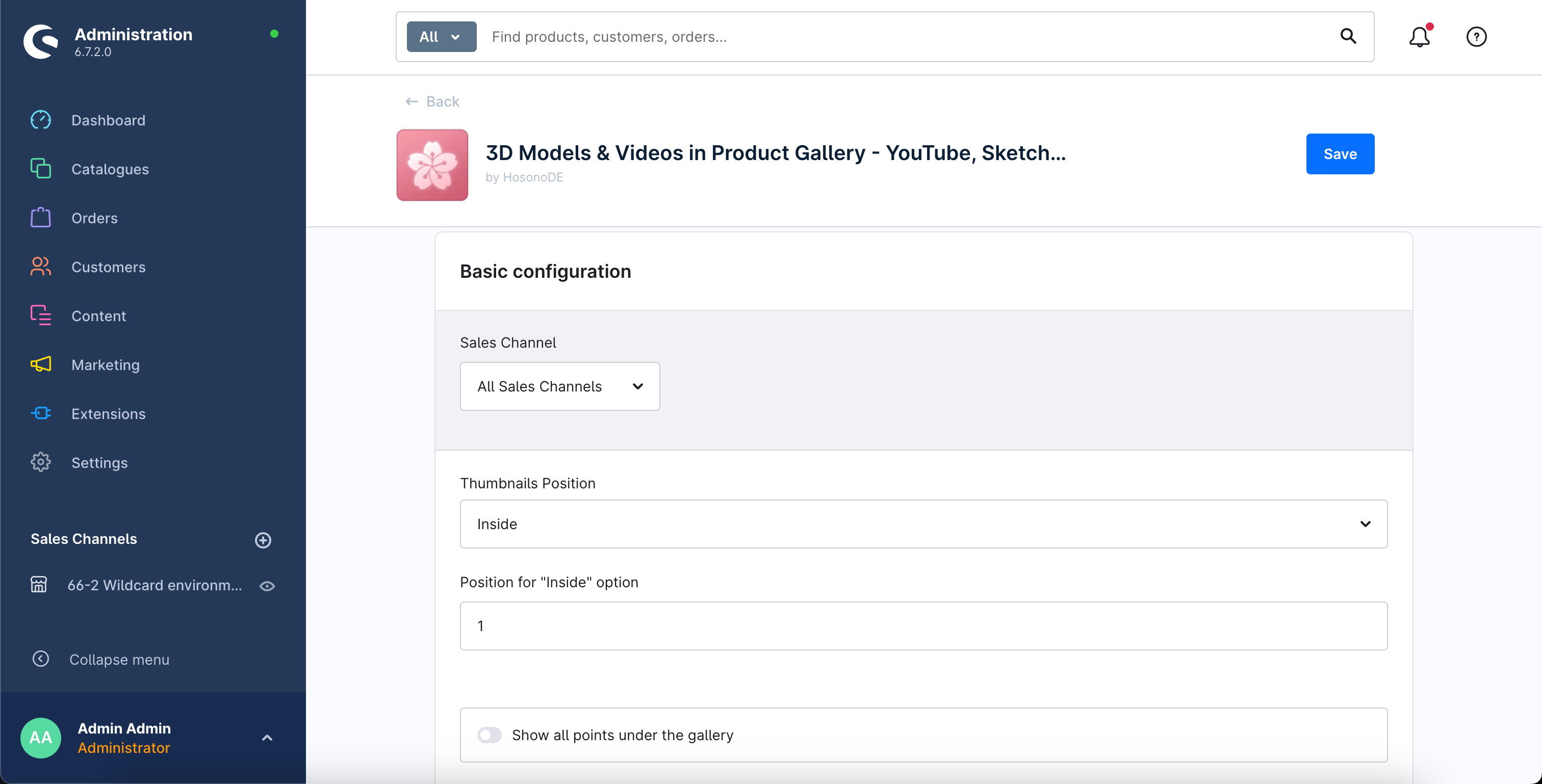Click the green status indicator dot
This screenshot has height=784, width=1542.
point(274,34)
